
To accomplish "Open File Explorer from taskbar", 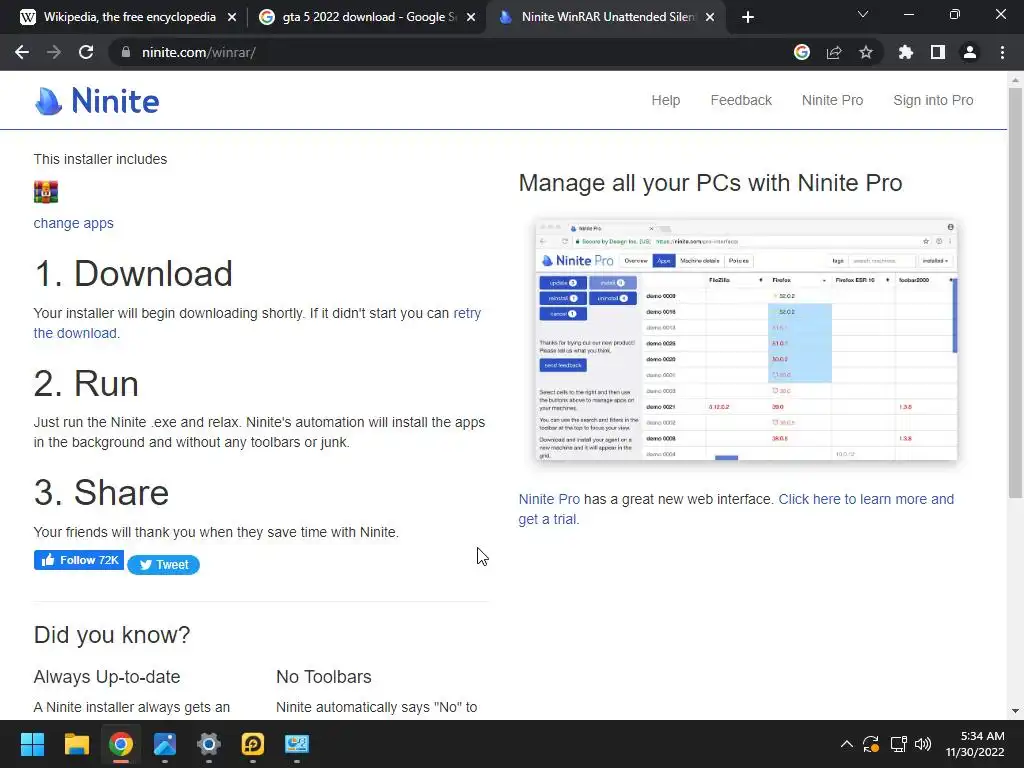I will click(76, 744).
